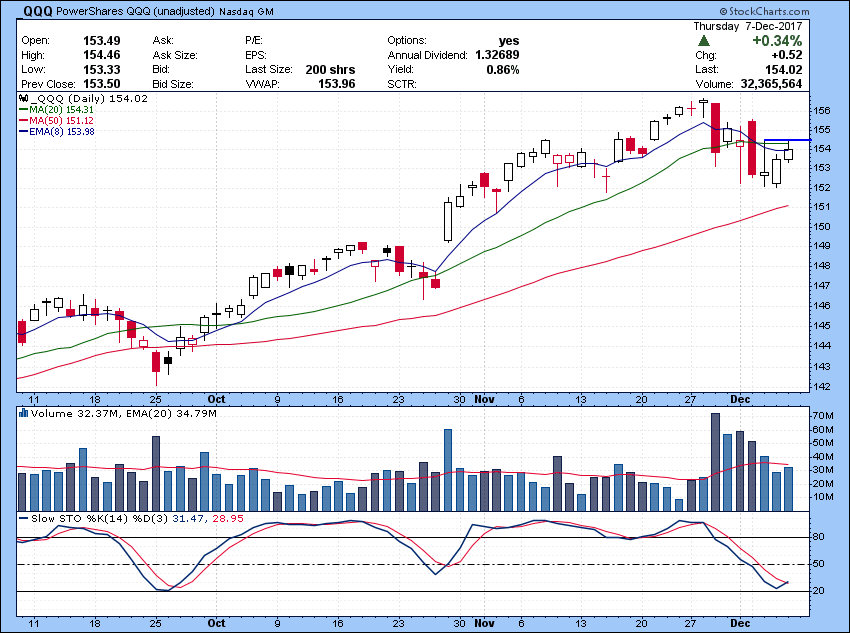The width and height of the screenshot is (850, 633).
Task: Click the Last Size value 200 shrs
Action: pos(330,69)
